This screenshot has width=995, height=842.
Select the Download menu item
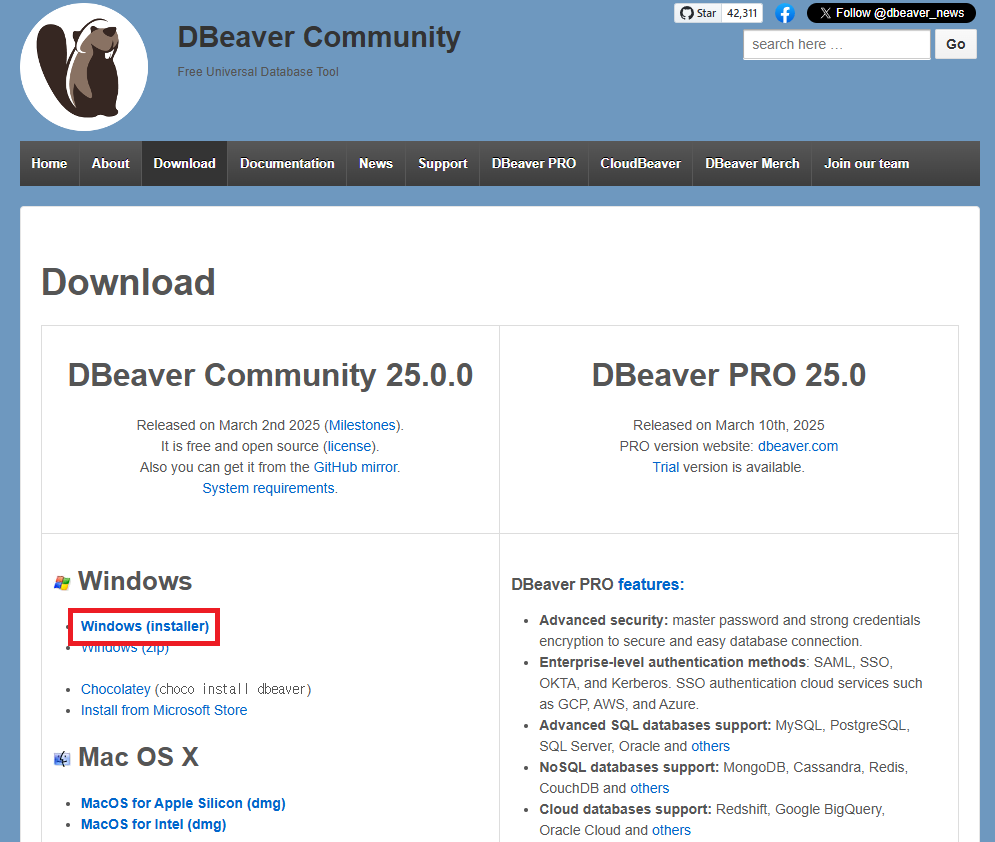point(185,164)
